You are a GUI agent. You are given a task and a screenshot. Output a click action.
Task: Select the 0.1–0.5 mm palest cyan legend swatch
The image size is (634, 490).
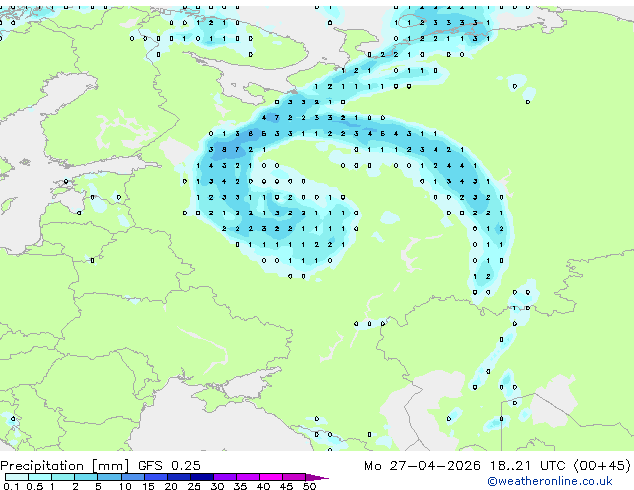point(17,477)
